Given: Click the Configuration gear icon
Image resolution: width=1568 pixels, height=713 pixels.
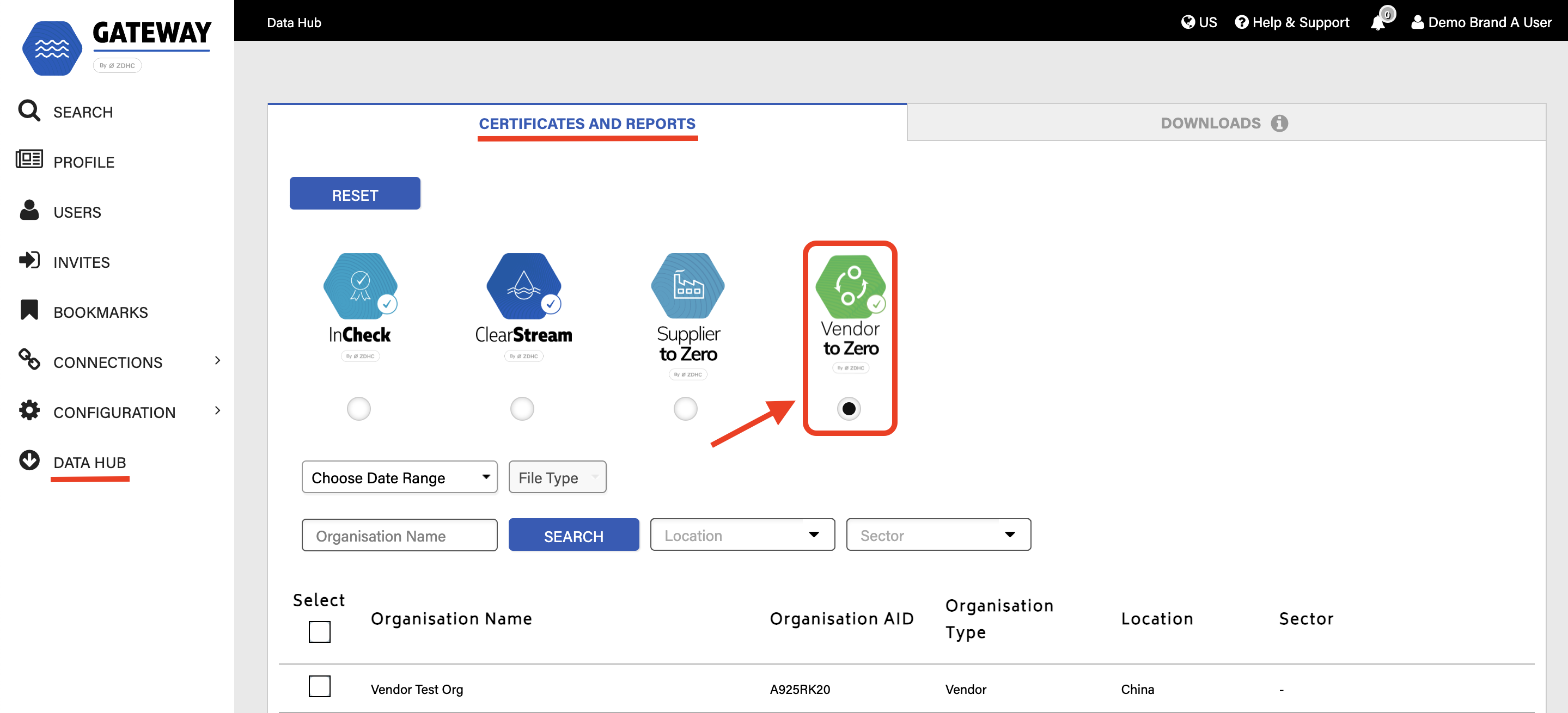Looking at the screenshot, I should click(x=29, y=410).
